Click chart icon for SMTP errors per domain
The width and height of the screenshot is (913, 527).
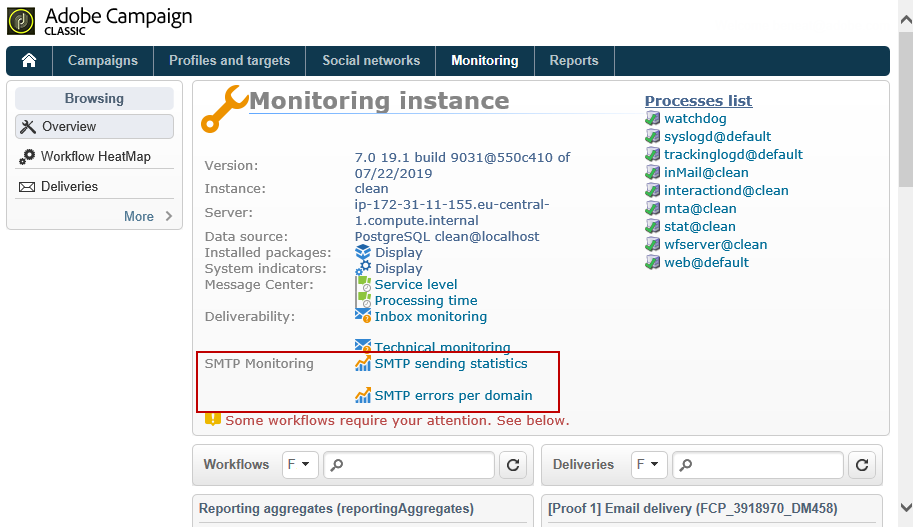pyautogui.click(x=363, y=395)
